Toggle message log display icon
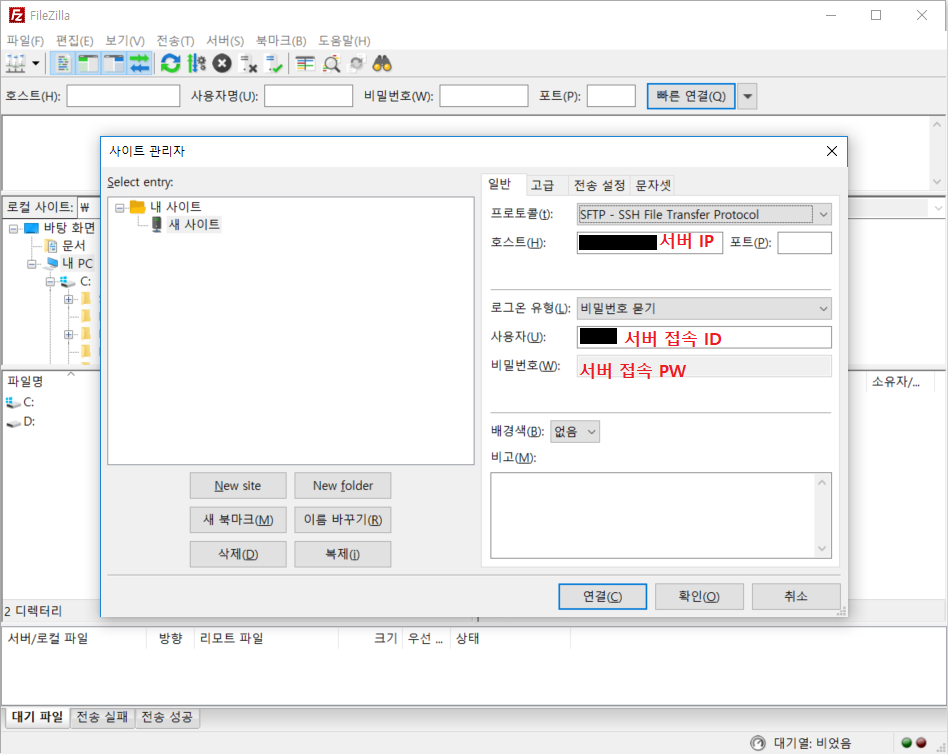This screenshot has width=948, height=754. click(x=63, y=63)
